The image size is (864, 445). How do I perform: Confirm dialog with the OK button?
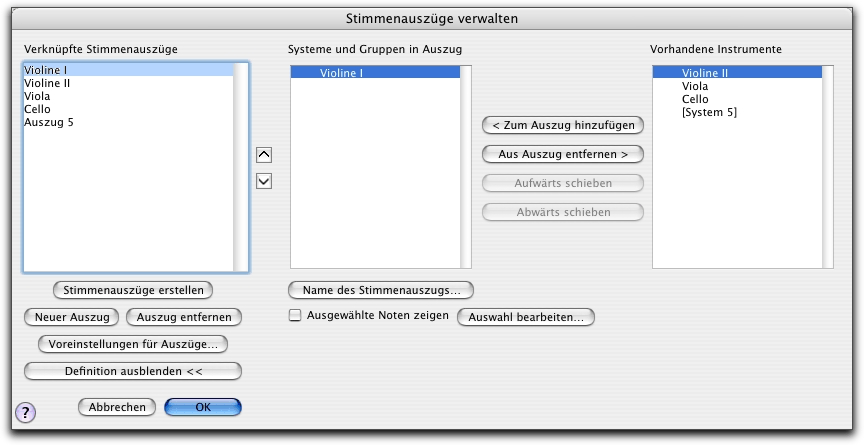[x=203, y=407]
